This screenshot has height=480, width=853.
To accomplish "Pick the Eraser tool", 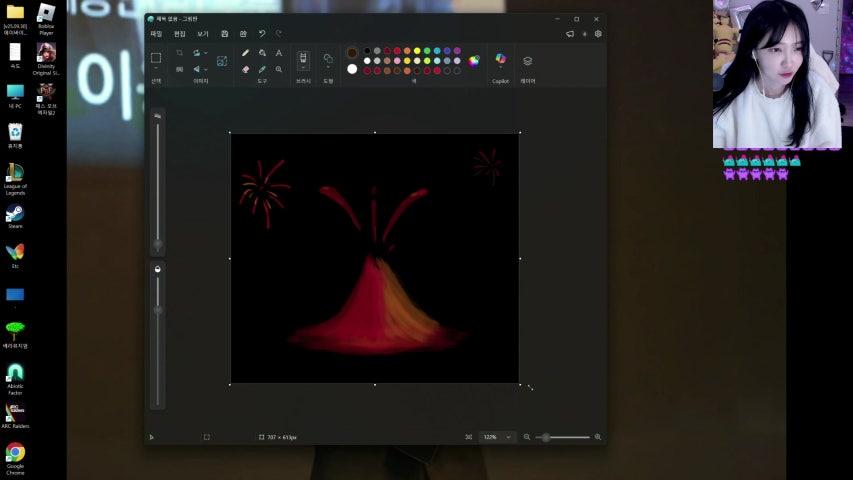I will coord(246,69).
